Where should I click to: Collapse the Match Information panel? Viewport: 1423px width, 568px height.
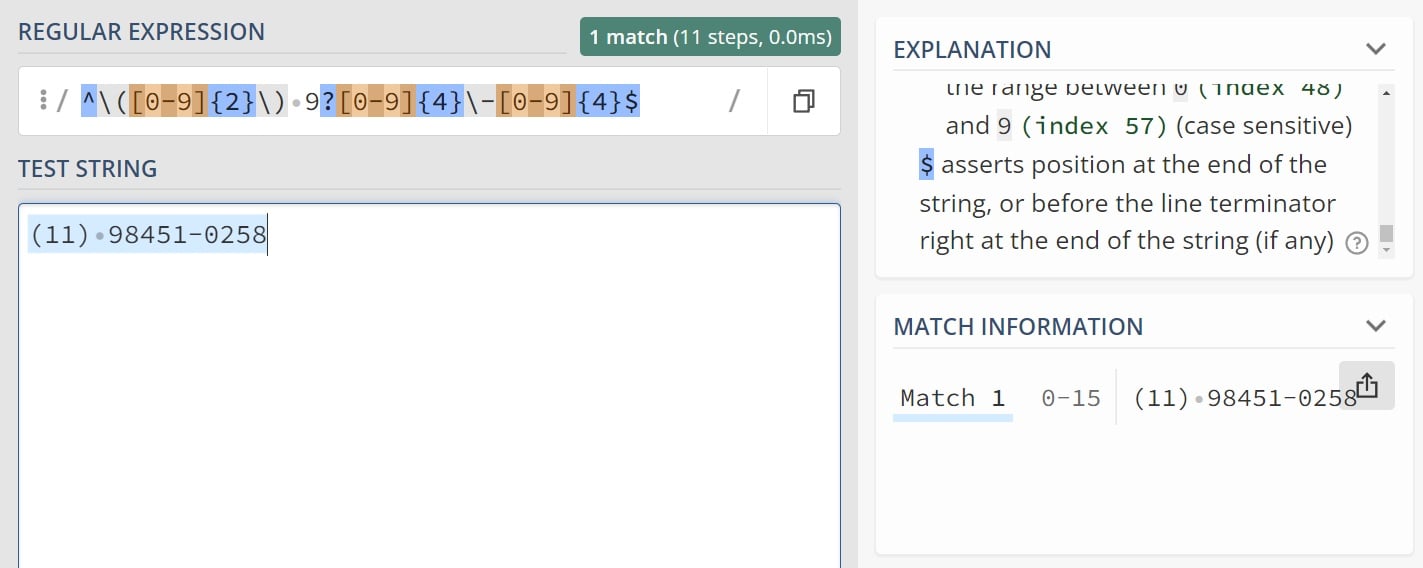pyautogui.click(x=1376, y=325)
